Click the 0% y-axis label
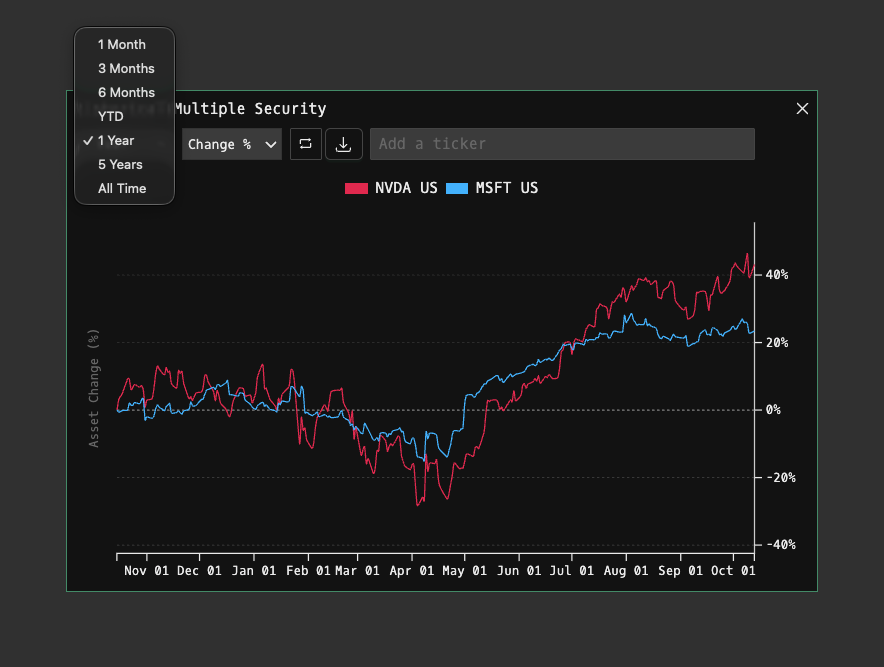Viewport: 884px width, 667px height. tap(773, 410)
